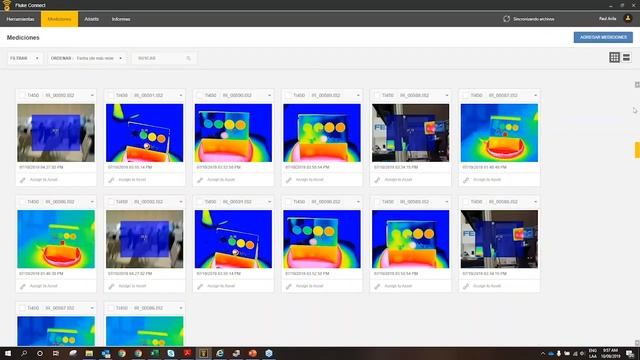Click wrench icon on second-row IR_00092 card
This screenshot has height=360, width=640.
coord(111,286)
